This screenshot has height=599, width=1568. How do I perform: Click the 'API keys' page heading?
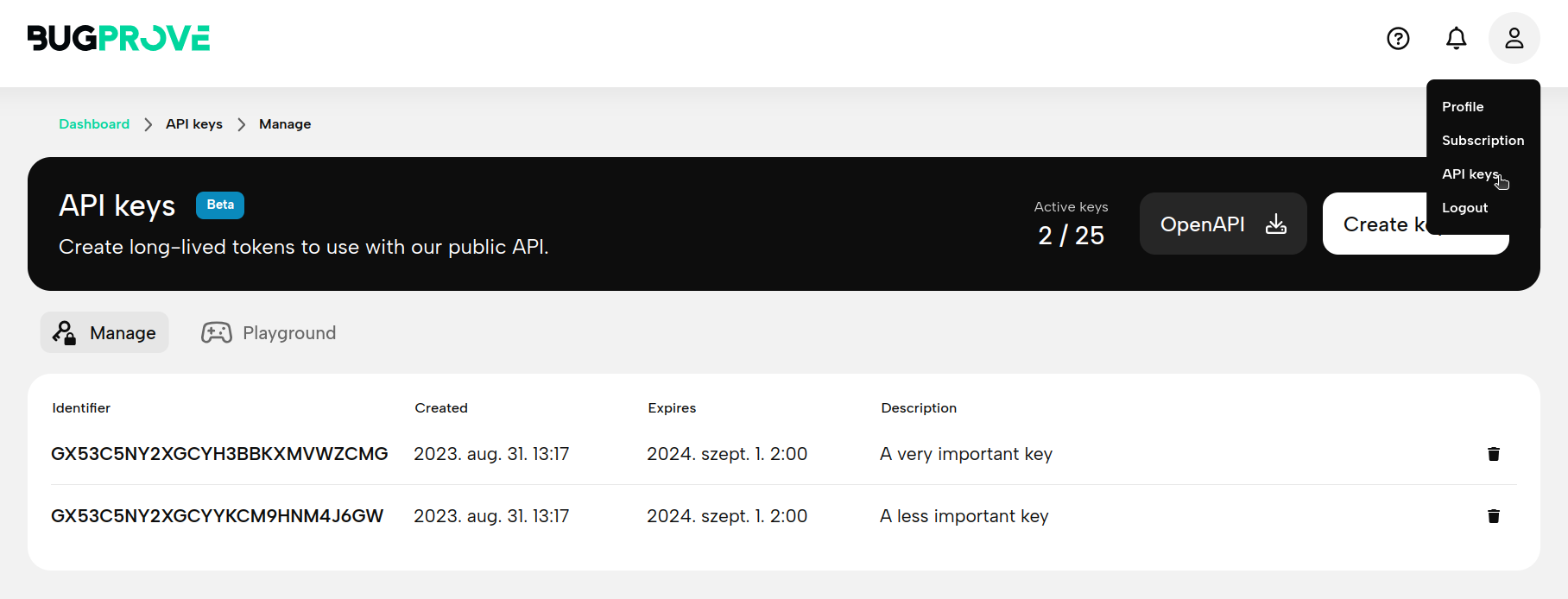point(117,205)
